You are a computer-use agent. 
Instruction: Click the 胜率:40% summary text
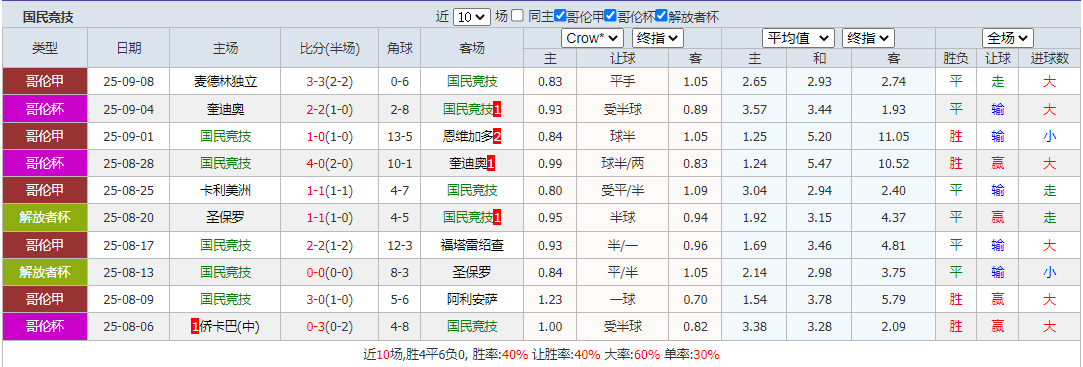(499, 355)
